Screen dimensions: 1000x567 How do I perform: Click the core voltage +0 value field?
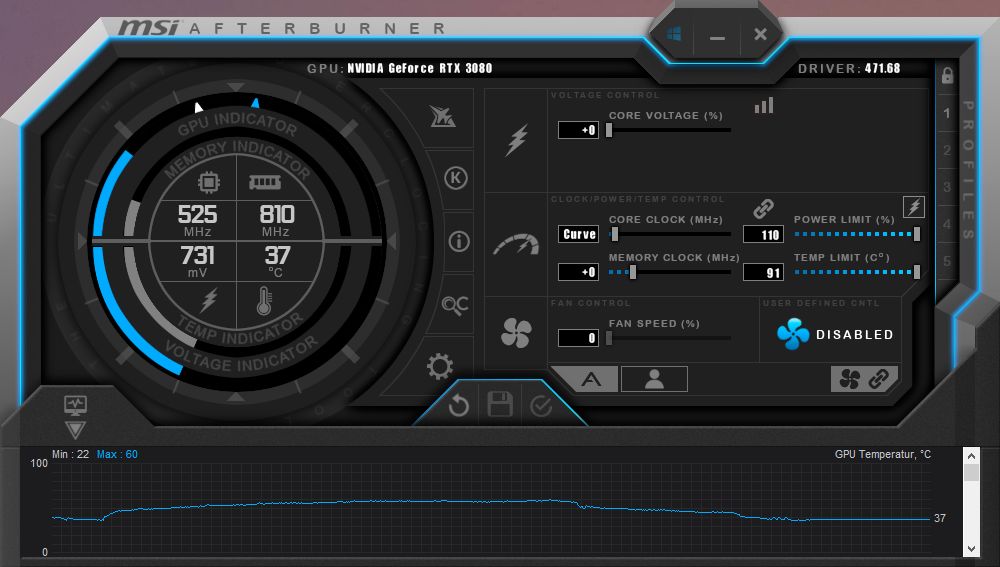578,130
